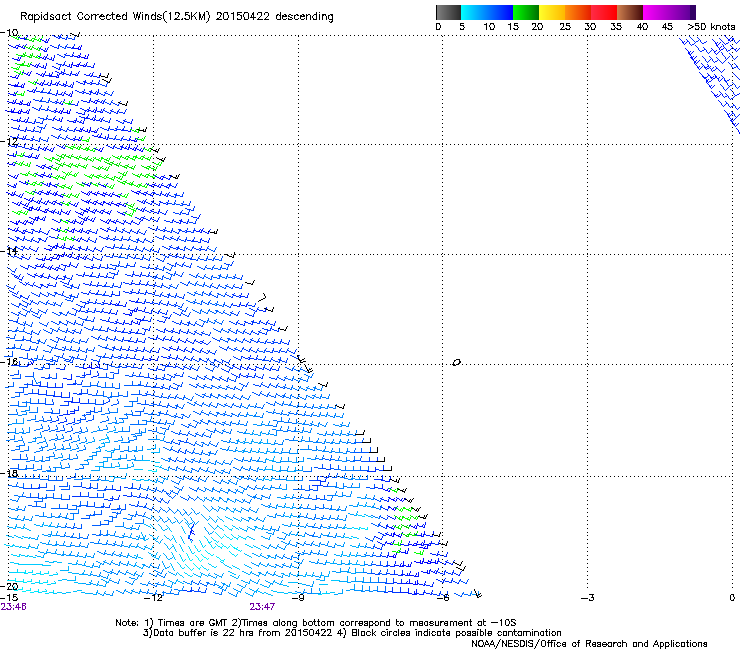Click the '-20' latitude axis label
Screen dimensions: 740x650
[9, 586]
